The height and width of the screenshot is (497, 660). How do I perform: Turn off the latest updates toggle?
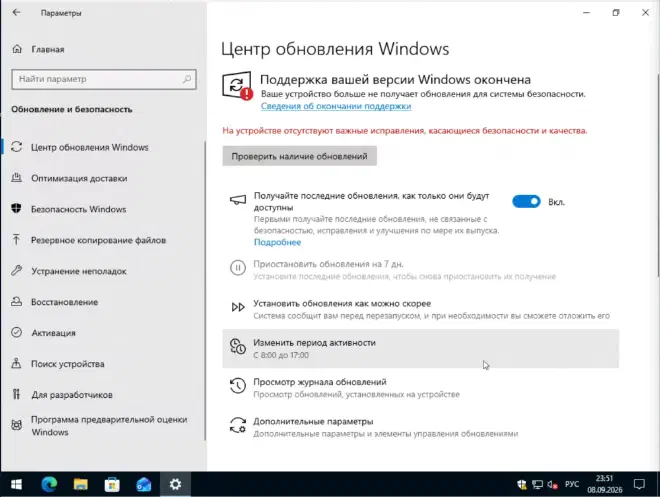(x=526, y=202)
